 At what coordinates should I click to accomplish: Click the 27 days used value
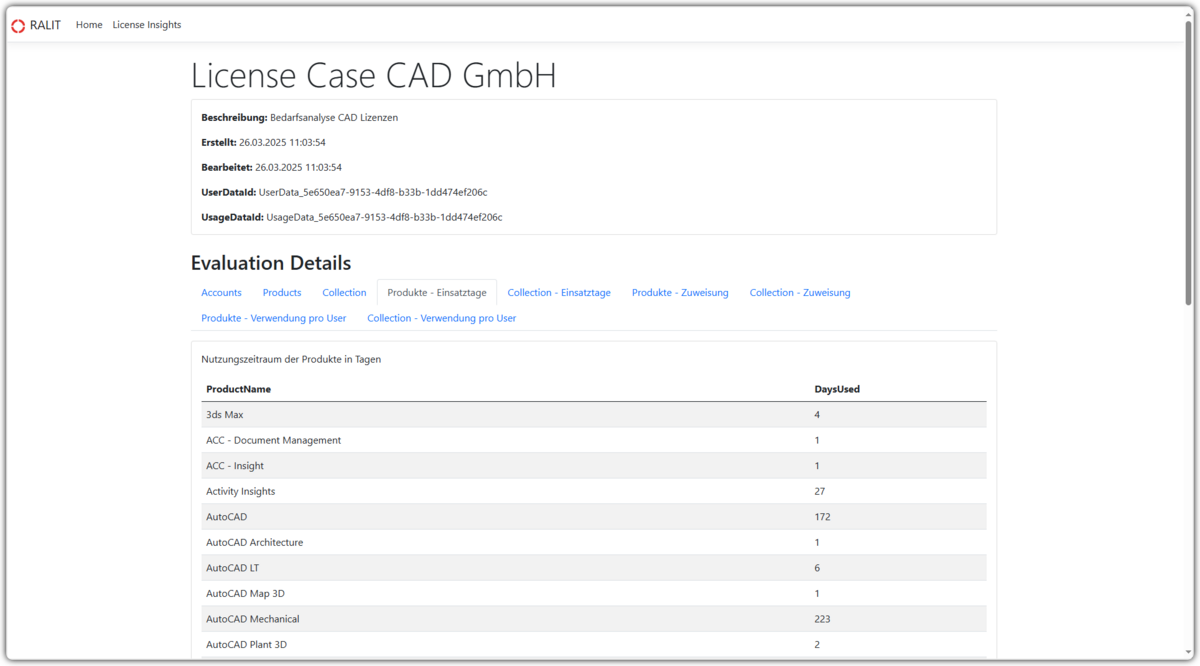[820, 491]
